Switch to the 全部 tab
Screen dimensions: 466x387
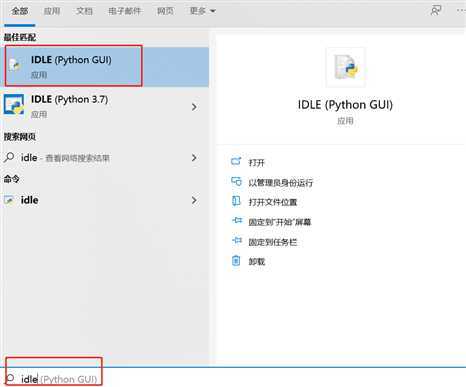pyautogui.click(x=20, y=11)
